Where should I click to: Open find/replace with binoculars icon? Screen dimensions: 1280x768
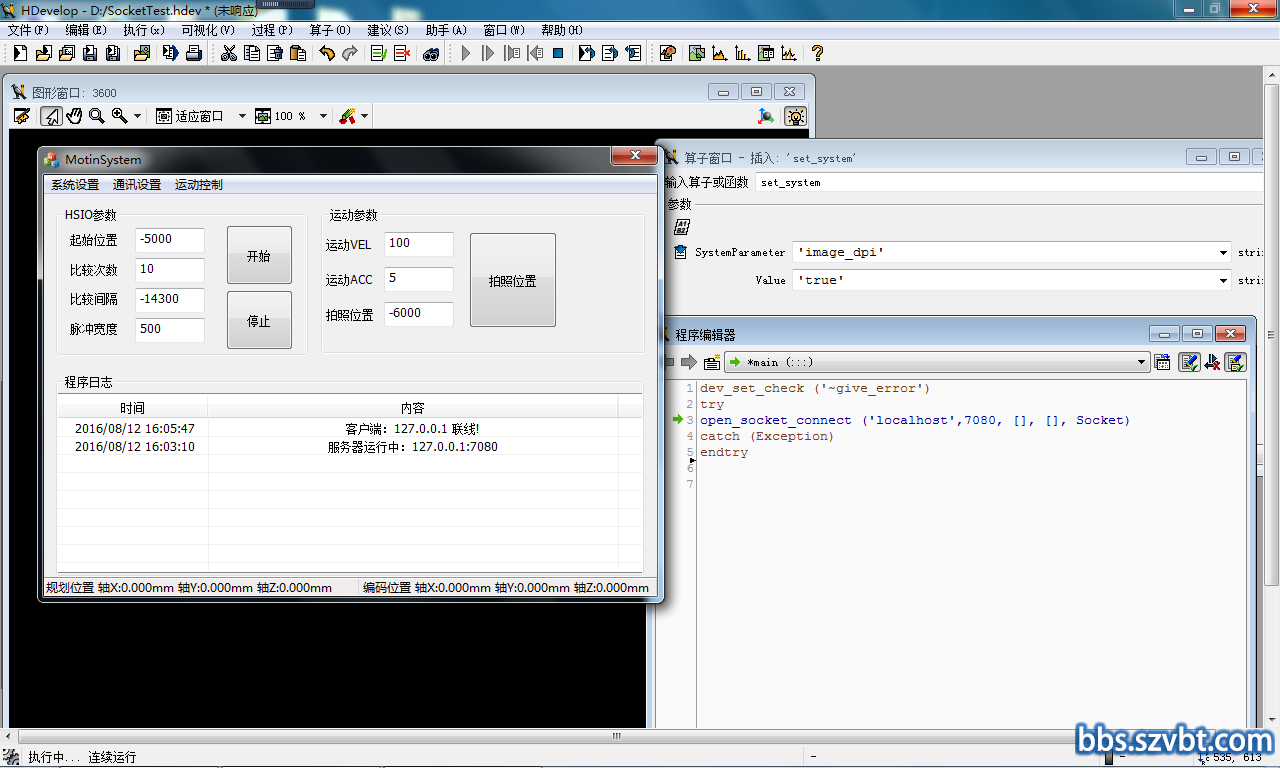pyautogui.click(x=431, y=53)
